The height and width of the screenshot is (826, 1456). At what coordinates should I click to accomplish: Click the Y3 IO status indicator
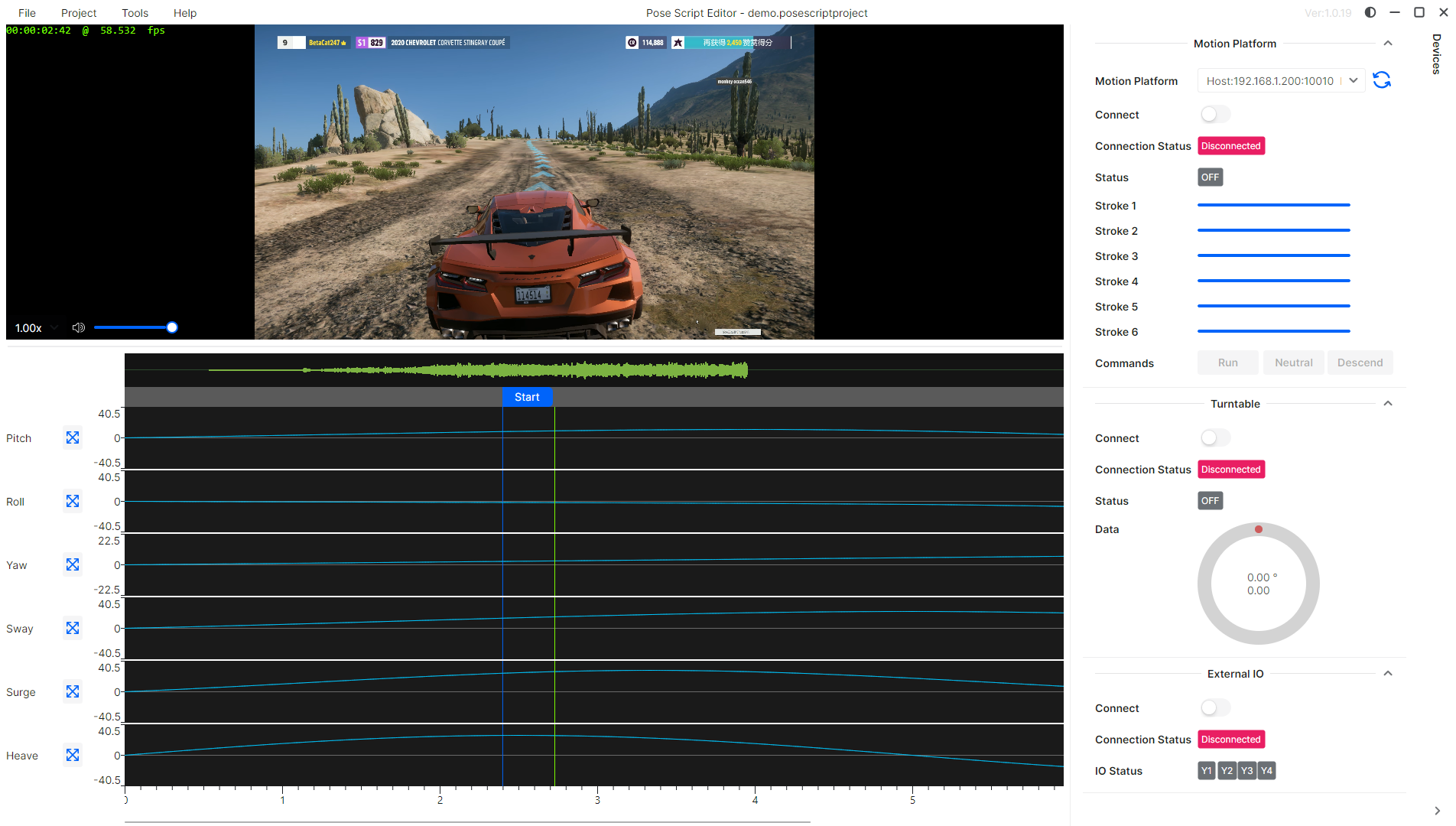coord(1246,770)
